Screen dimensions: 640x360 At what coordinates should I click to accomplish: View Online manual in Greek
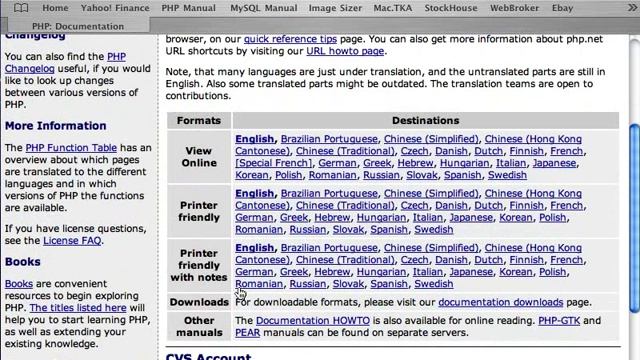(x=377, y=163)
